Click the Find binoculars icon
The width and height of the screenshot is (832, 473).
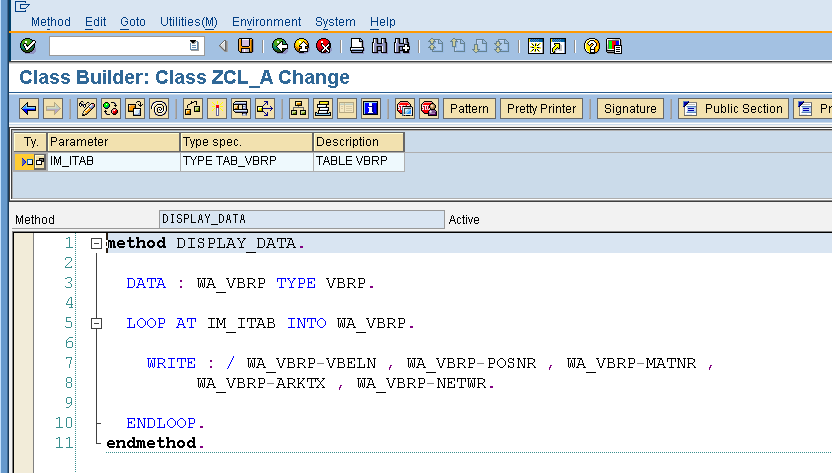pos(379,46)
